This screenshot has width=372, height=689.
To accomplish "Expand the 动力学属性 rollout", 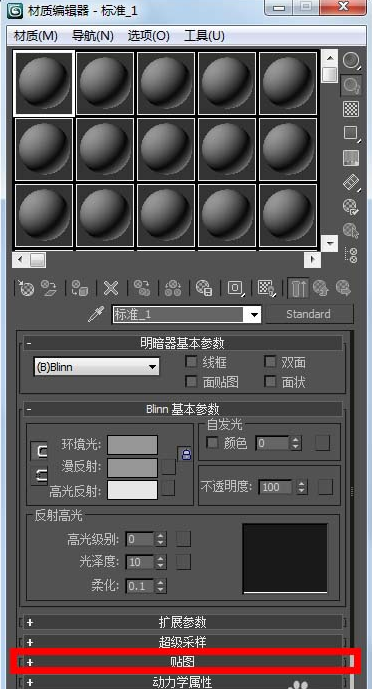I will (183, 682).
